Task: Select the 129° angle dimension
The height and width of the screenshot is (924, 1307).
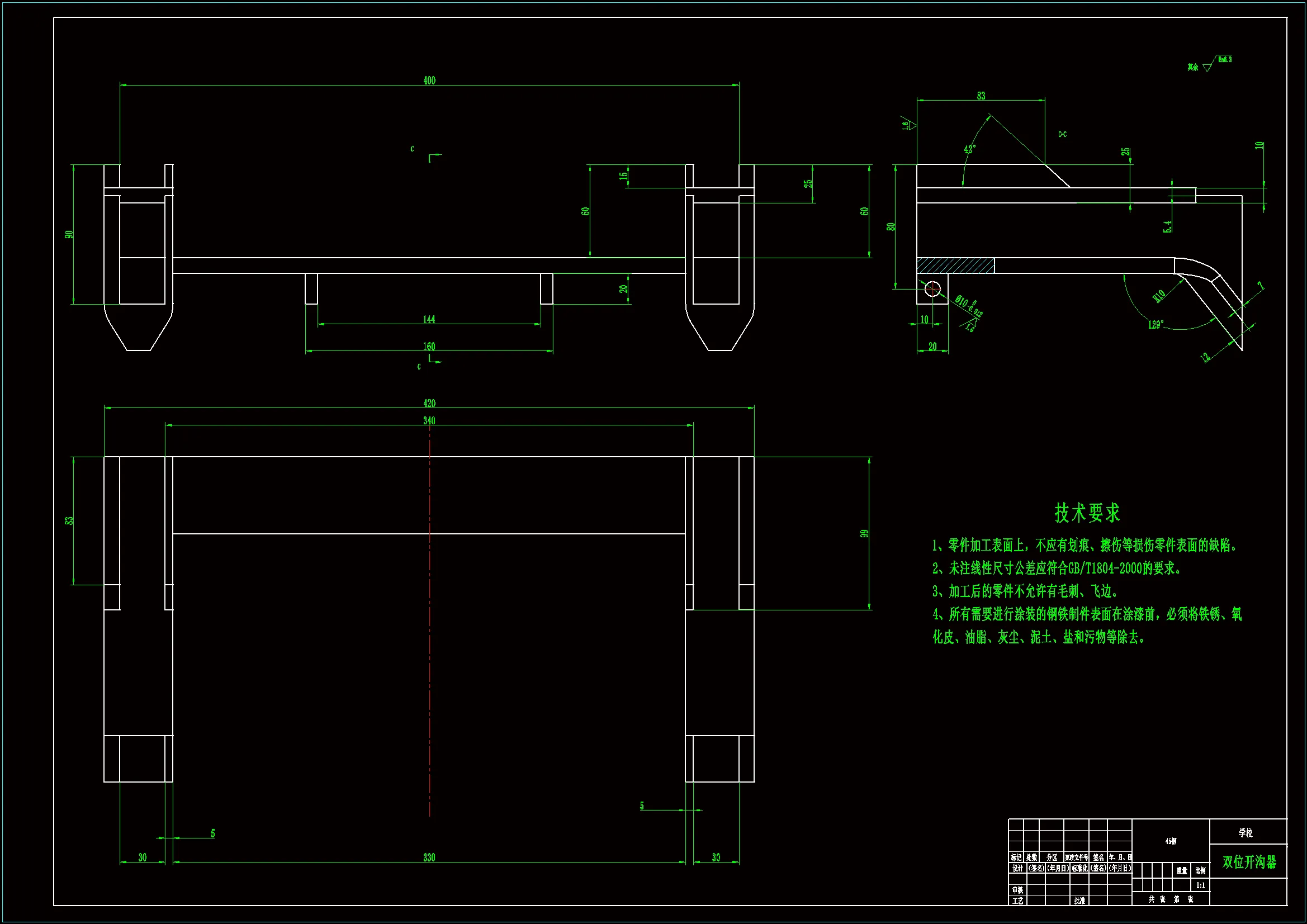Action: [x=1156, y=325]
